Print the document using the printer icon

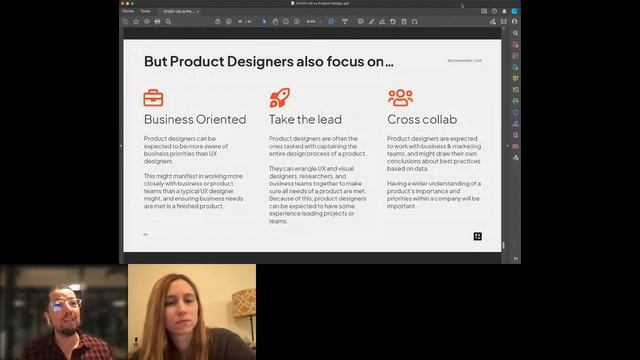157,21
